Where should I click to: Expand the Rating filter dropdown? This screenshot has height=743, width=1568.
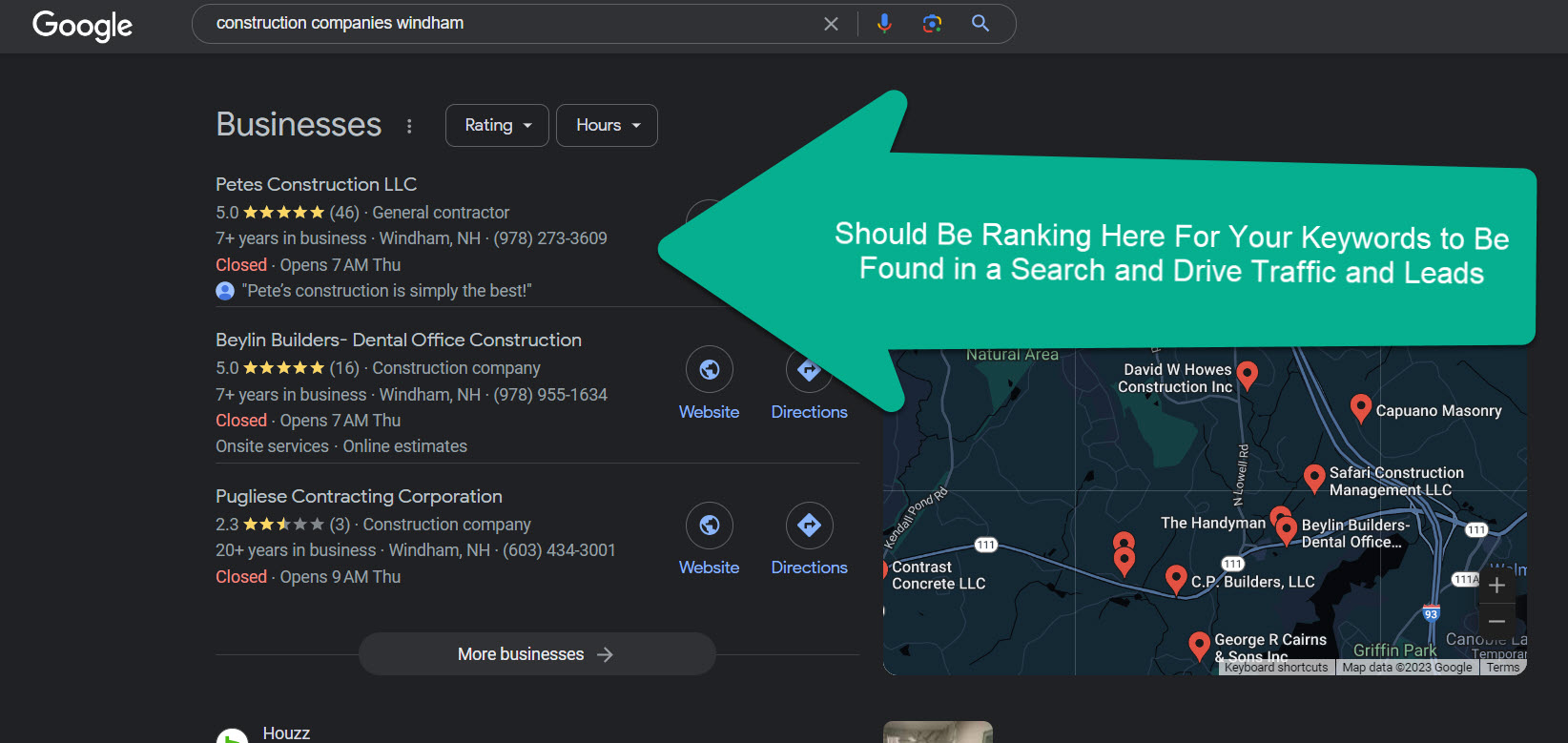point(497,126)
